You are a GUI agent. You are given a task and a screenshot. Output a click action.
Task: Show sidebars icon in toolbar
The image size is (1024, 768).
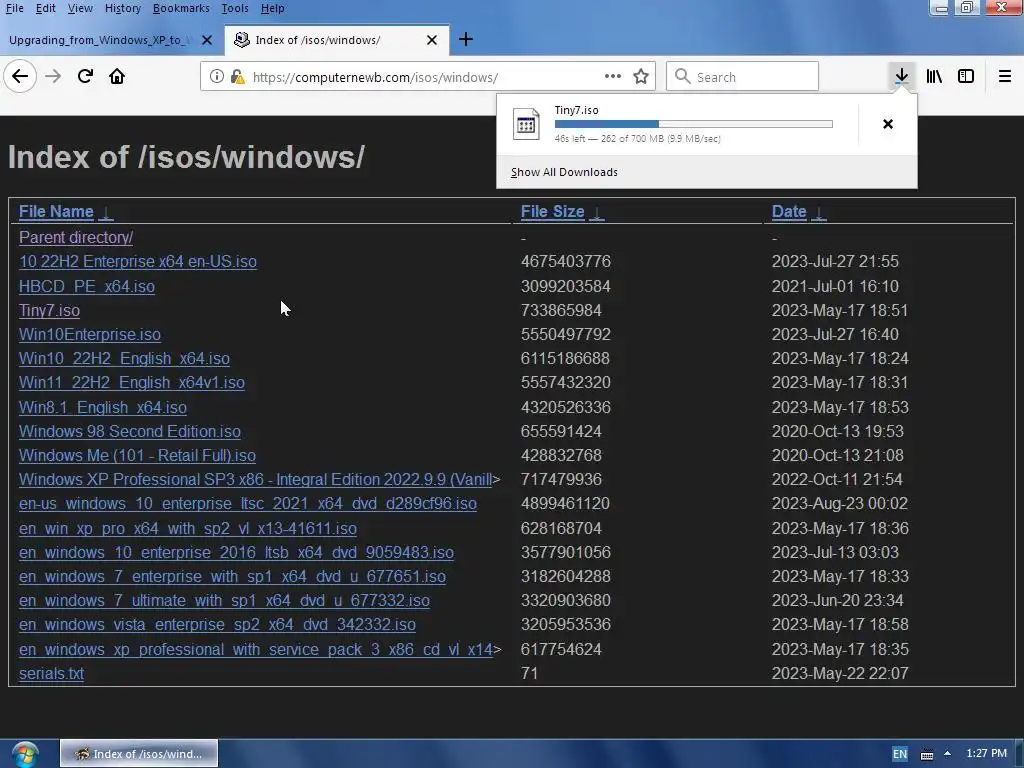[966, 76]
